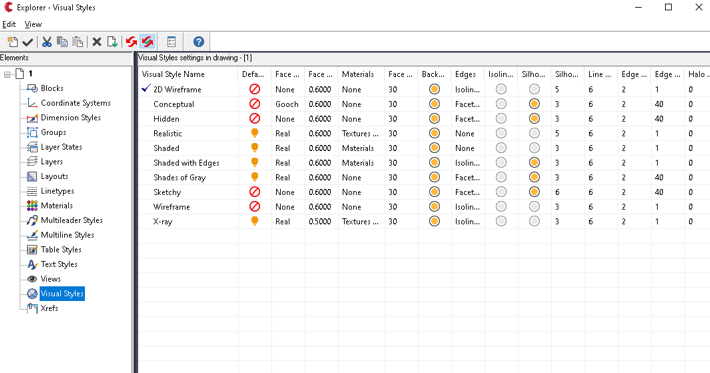The height and width of the screenshot is (373, 710).
Task: Select the Conceptual visual style name
Action: pyautogui.click(x=173, y=104)
